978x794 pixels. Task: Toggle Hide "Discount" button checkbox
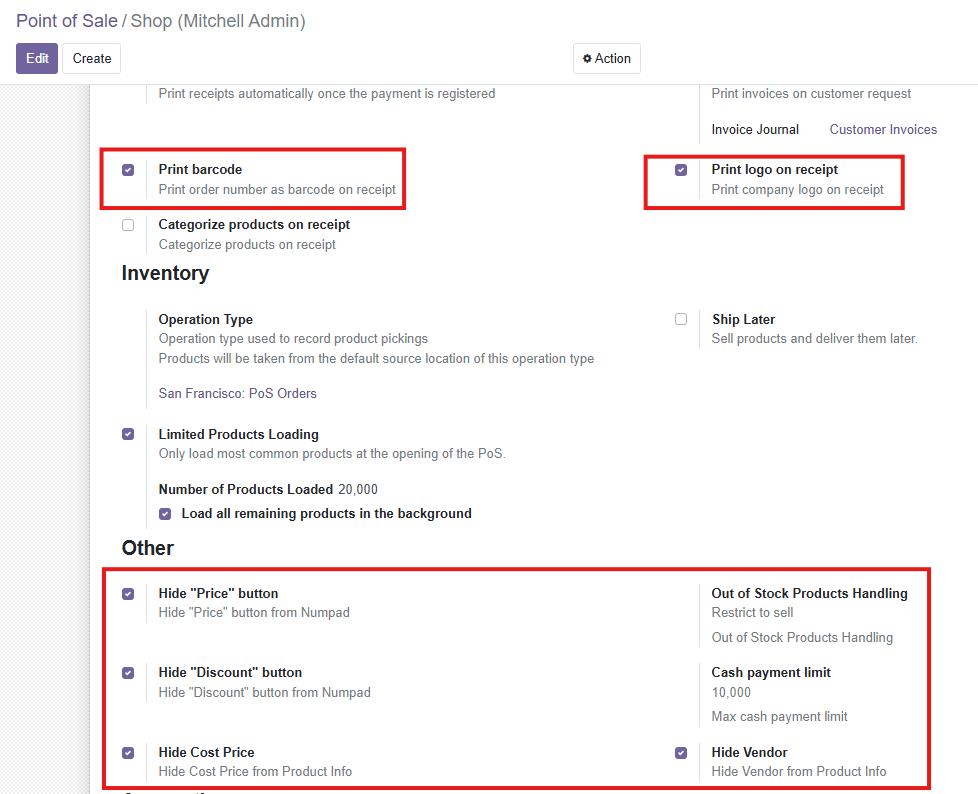coord(128,673)
